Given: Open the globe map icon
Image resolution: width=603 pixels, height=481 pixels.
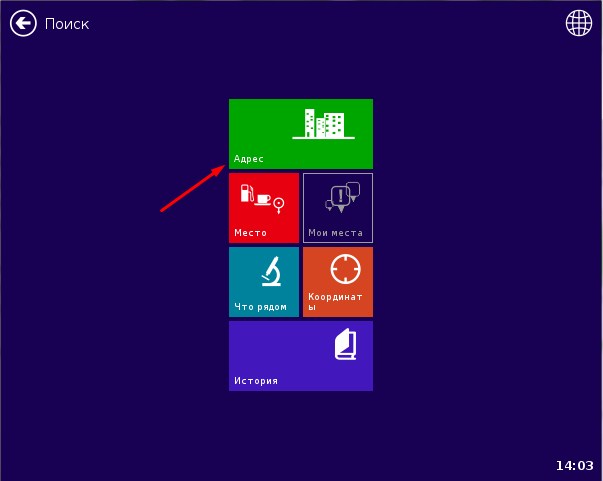Looking at the screenshot, I should click(579, 23).
